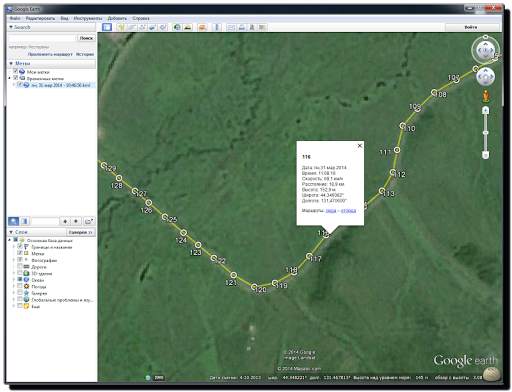Expand the Галерея layer node
This screenshot has width=512, height=392.
point(14,293)
